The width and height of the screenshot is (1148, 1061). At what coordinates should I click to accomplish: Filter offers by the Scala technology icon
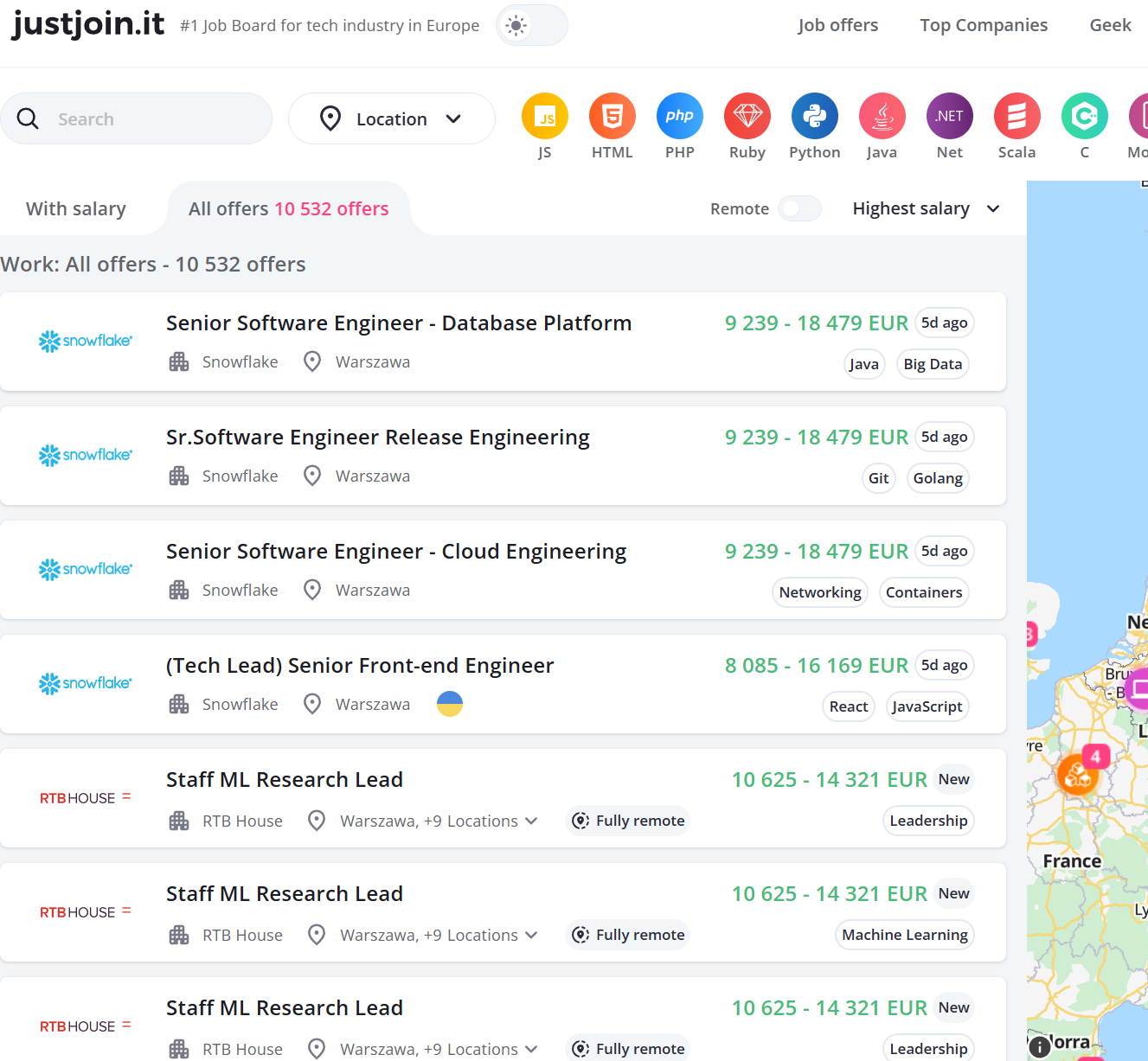[1017, 116]
